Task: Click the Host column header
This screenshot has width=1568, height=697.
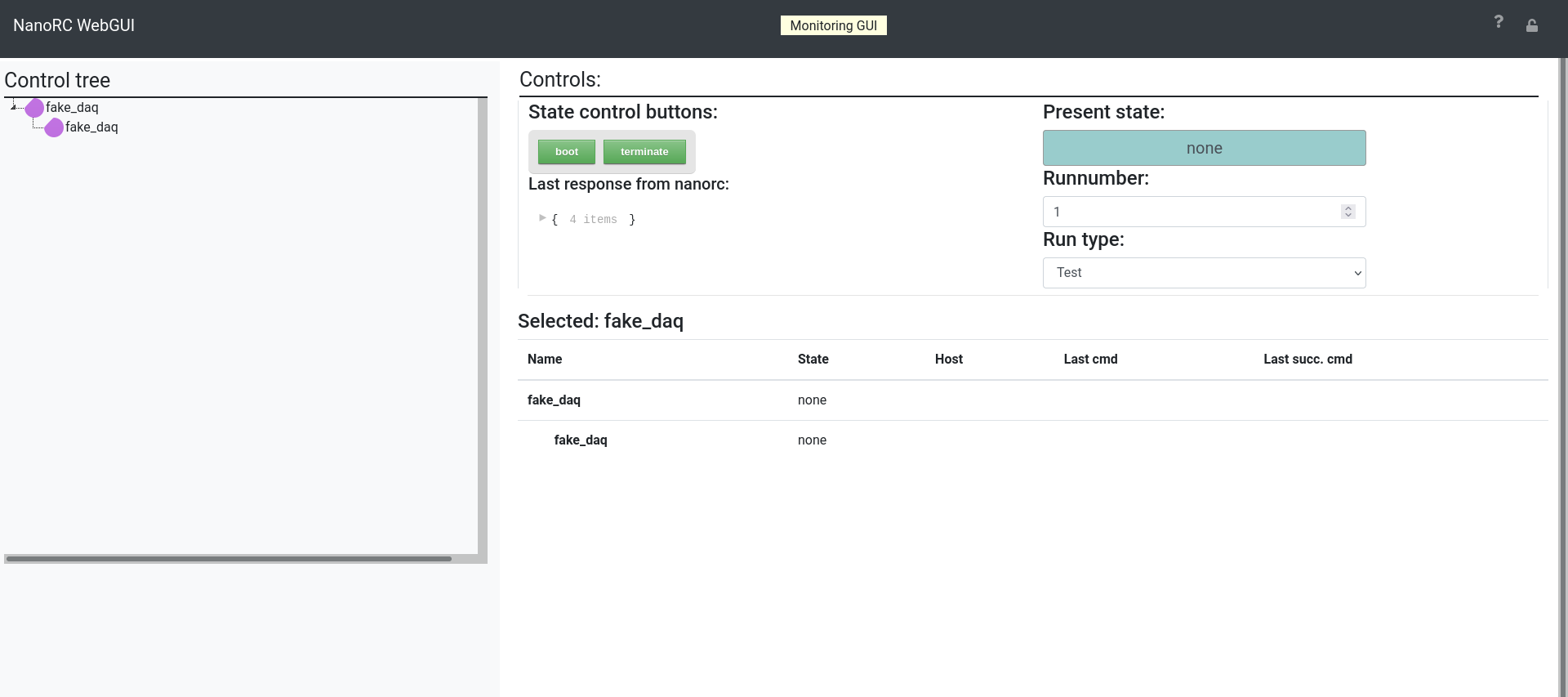Action: pos(949,359)
